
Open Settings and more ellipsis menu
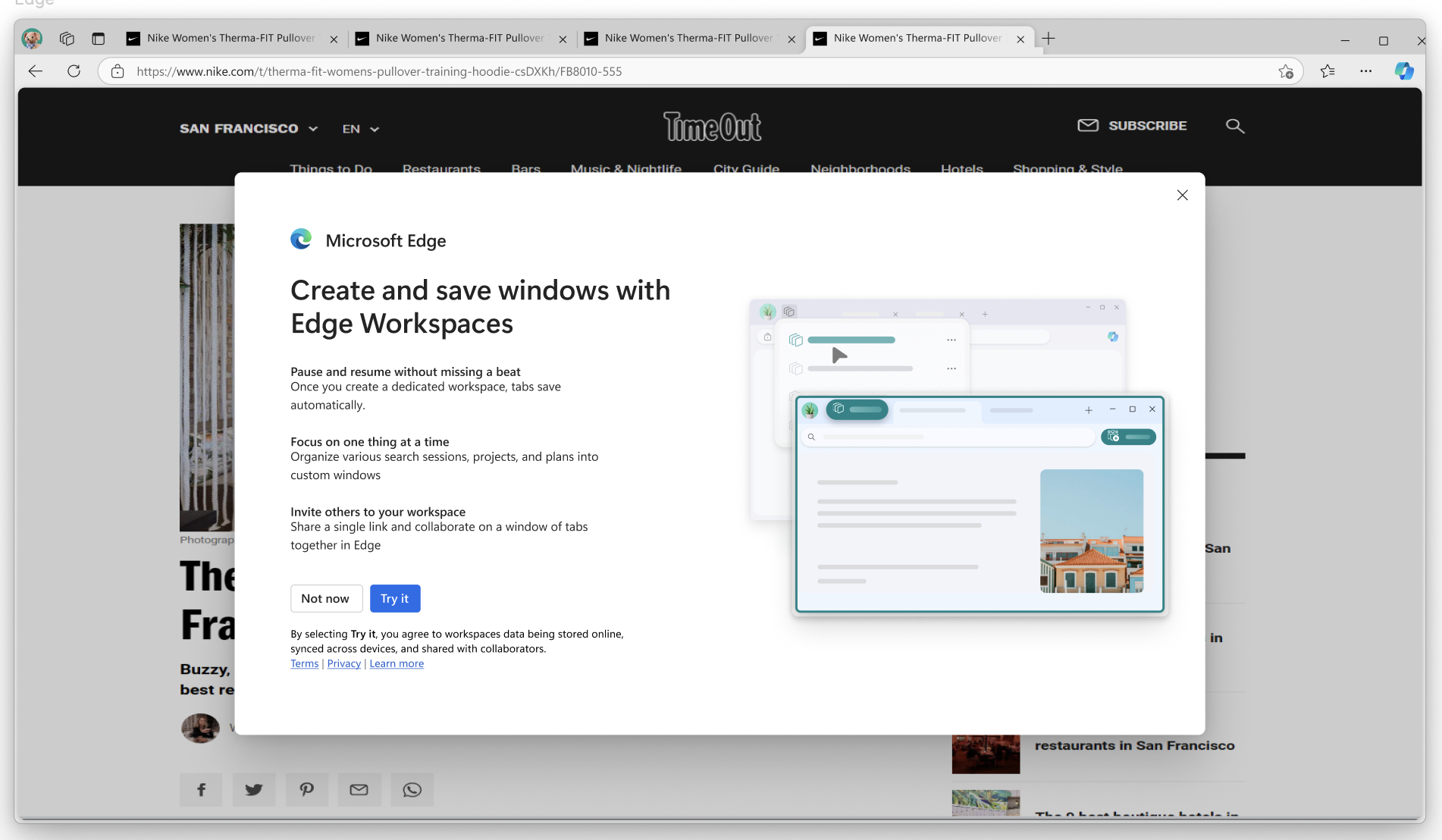point(1366,71)
